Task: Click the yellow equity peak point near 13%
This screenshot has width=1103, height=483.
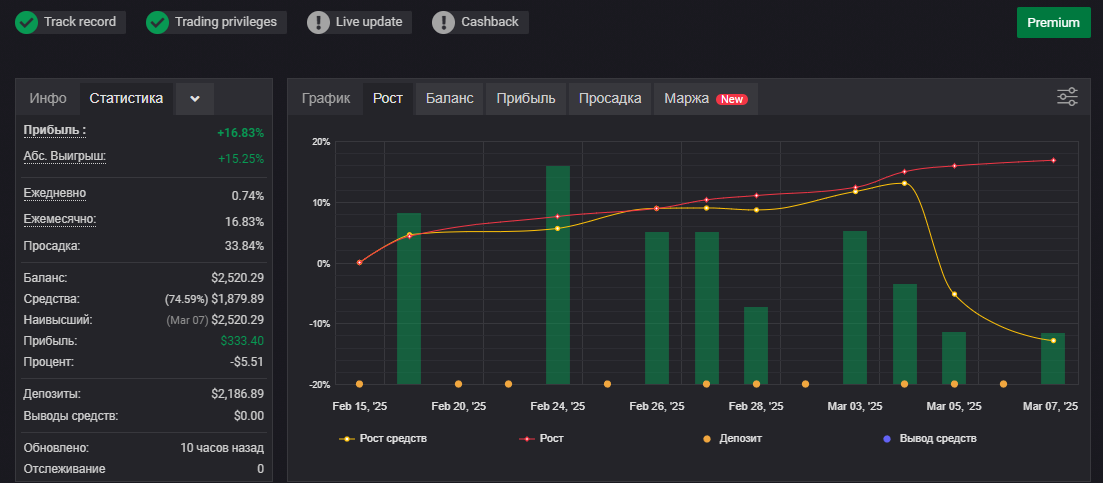Action: pyautogui.click(x=904, y=183)
